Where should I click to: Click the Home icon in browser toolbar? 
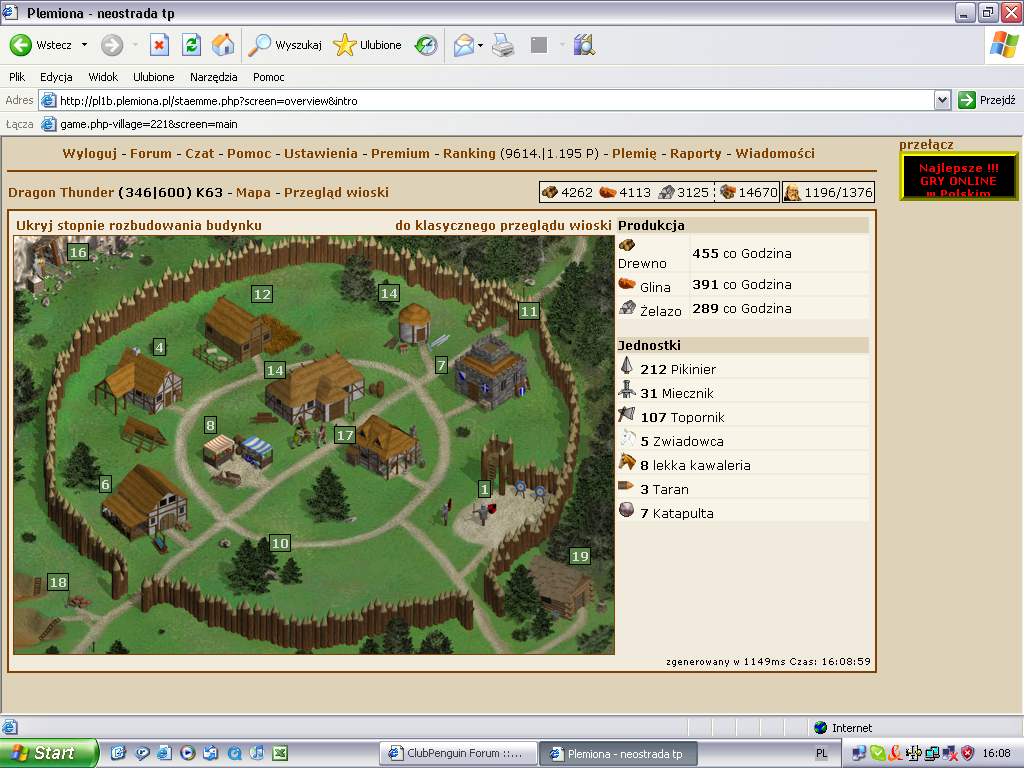click(x=223, y=45)
